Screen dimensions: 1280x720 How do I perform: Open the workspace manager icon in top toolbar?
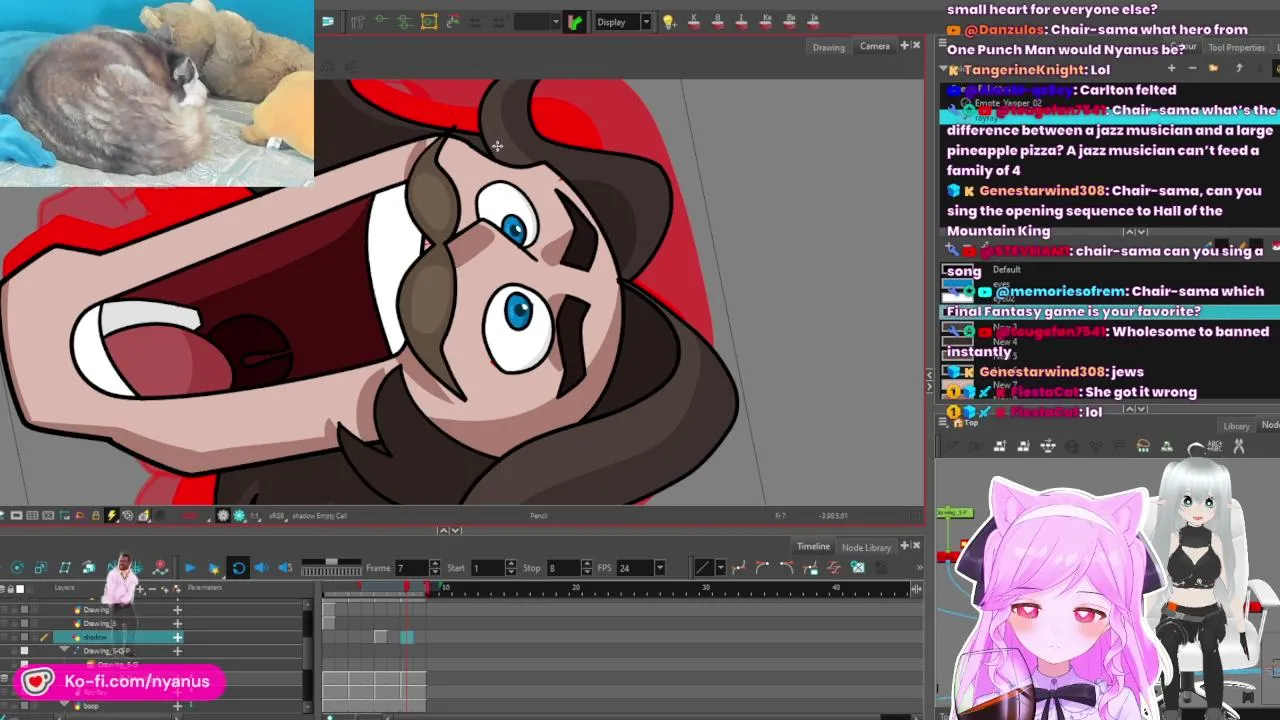point(327,21)
